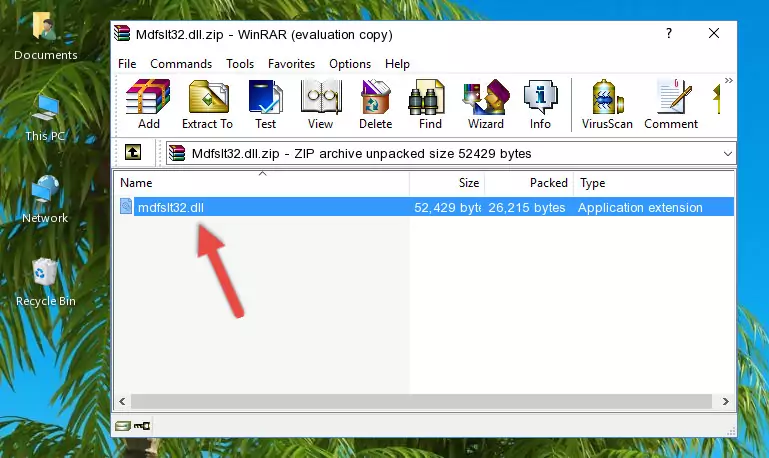Run the Test archive tool
The height and width of the screenshot is (458, 769).
(x=265, y=104)
